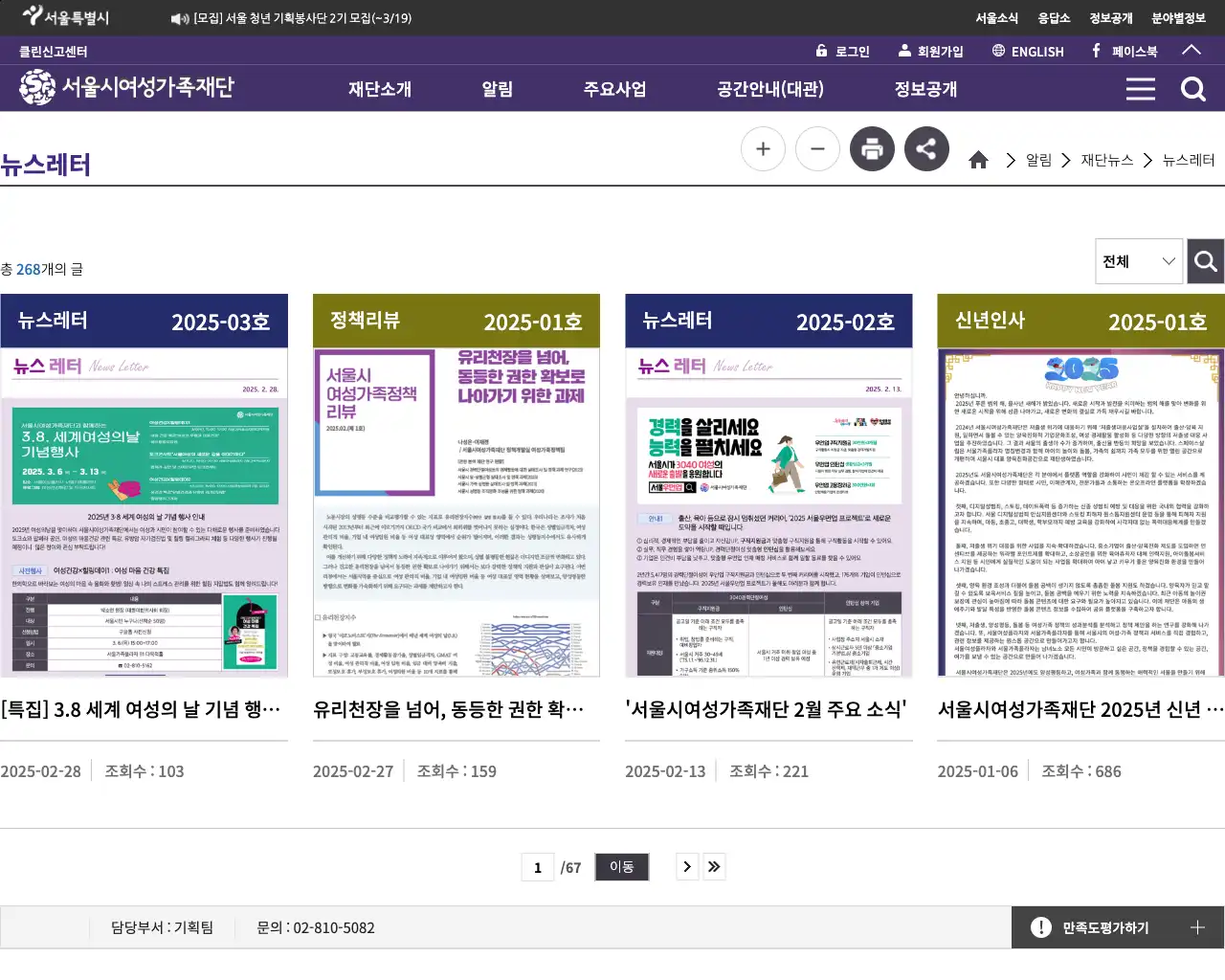
Task: Print this page using the printer icon
Action: click(x=872, y=148)
